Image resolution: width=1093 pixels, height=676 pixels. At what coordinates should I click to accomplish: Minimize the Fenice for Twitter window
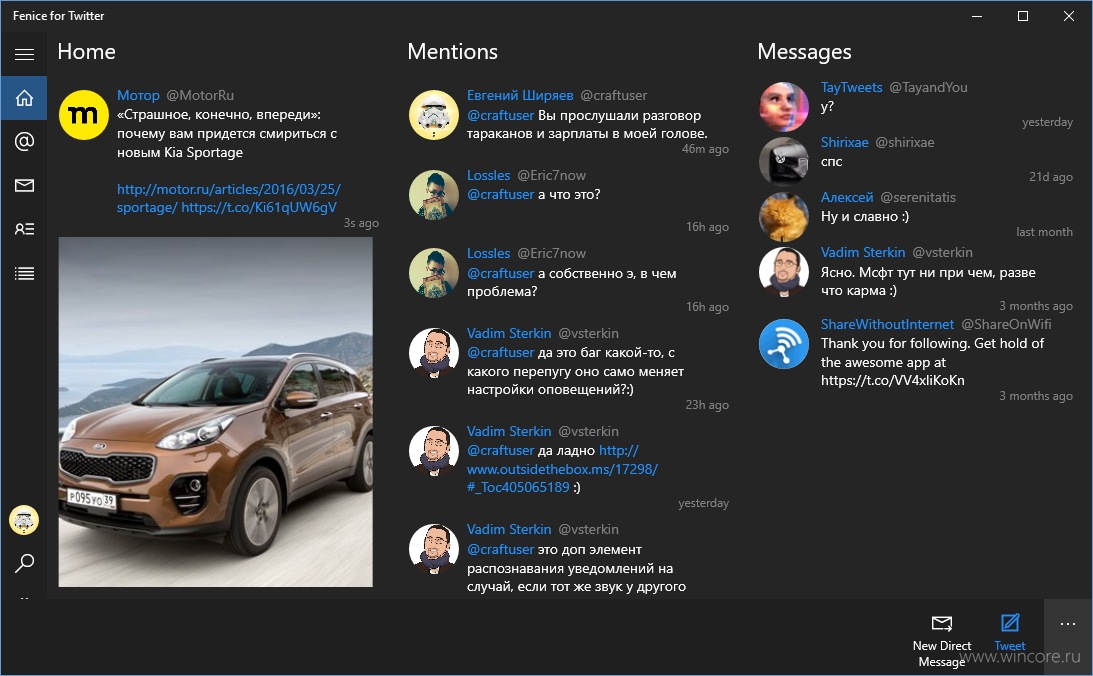click(x=977, y=16)
